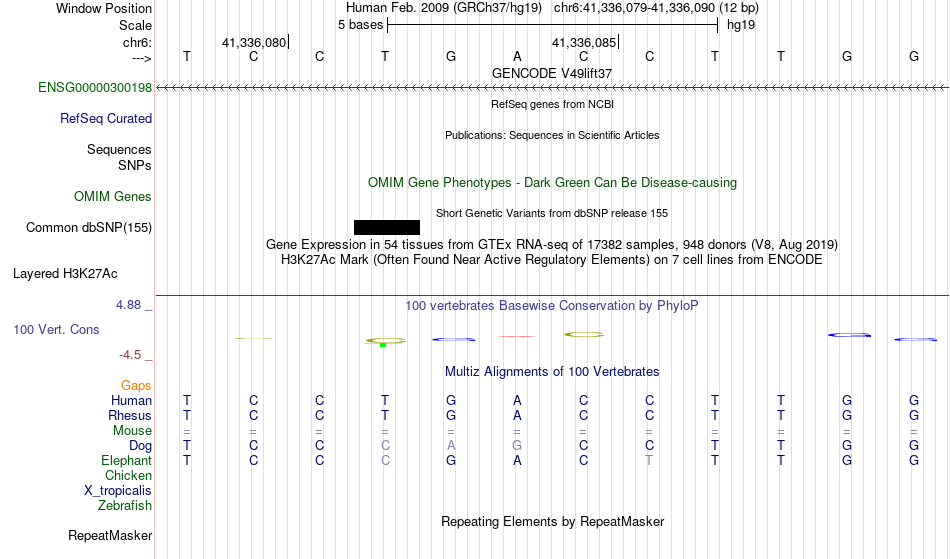Click the Chicken species label

128,475
